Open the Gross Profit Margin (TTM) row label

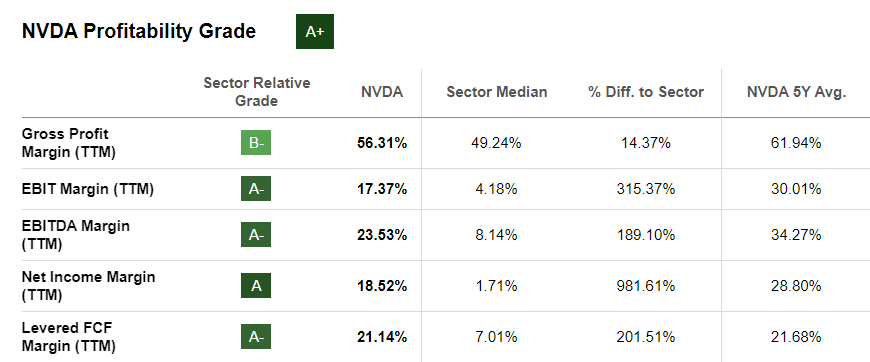point(69,143)
